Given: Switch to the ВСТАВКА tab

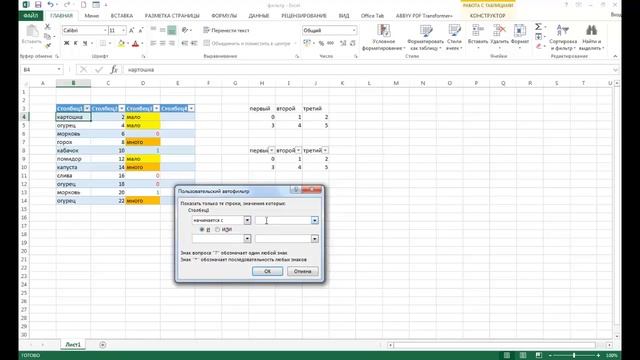Looking at the screenshot, I should click(122, 16).
